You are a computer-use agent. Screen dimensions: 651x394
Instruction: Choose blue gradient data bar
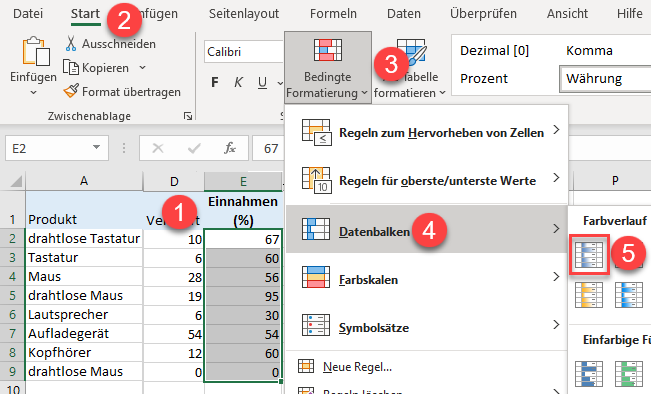point(589,254)
